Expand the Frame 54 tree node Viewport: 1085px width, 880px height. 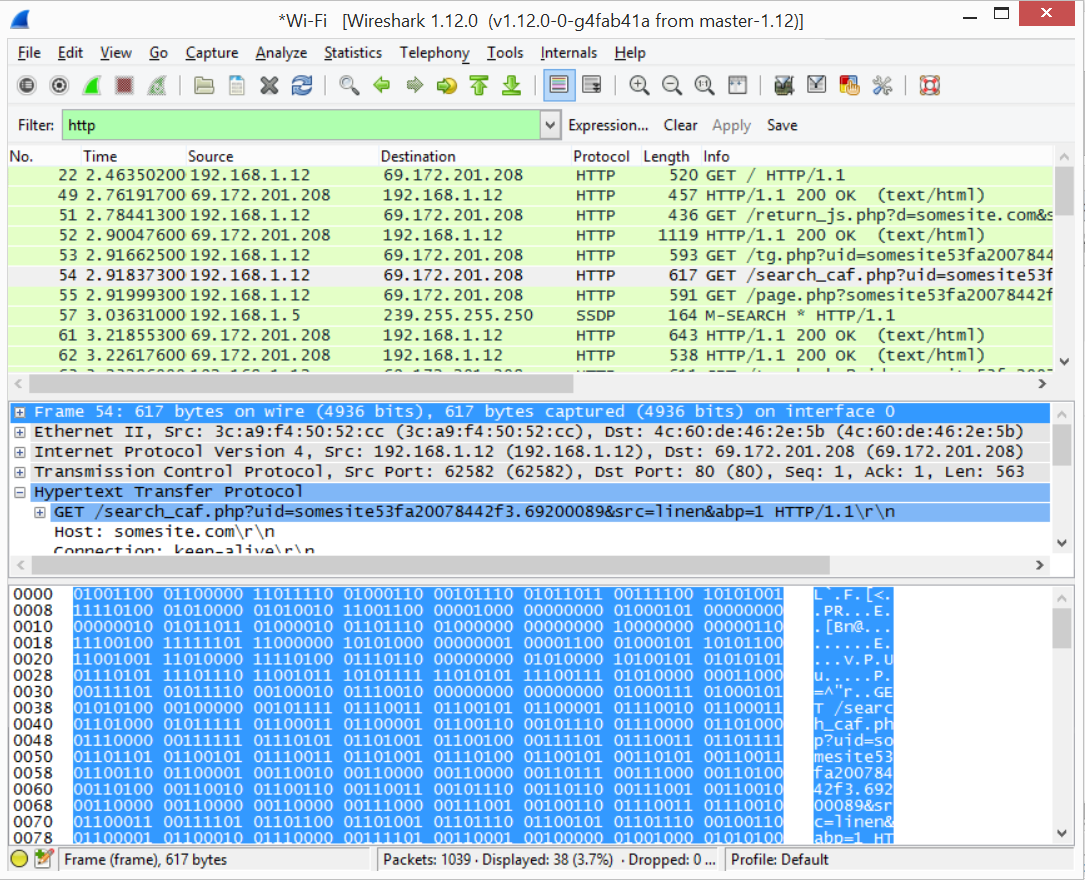point(20,412)
